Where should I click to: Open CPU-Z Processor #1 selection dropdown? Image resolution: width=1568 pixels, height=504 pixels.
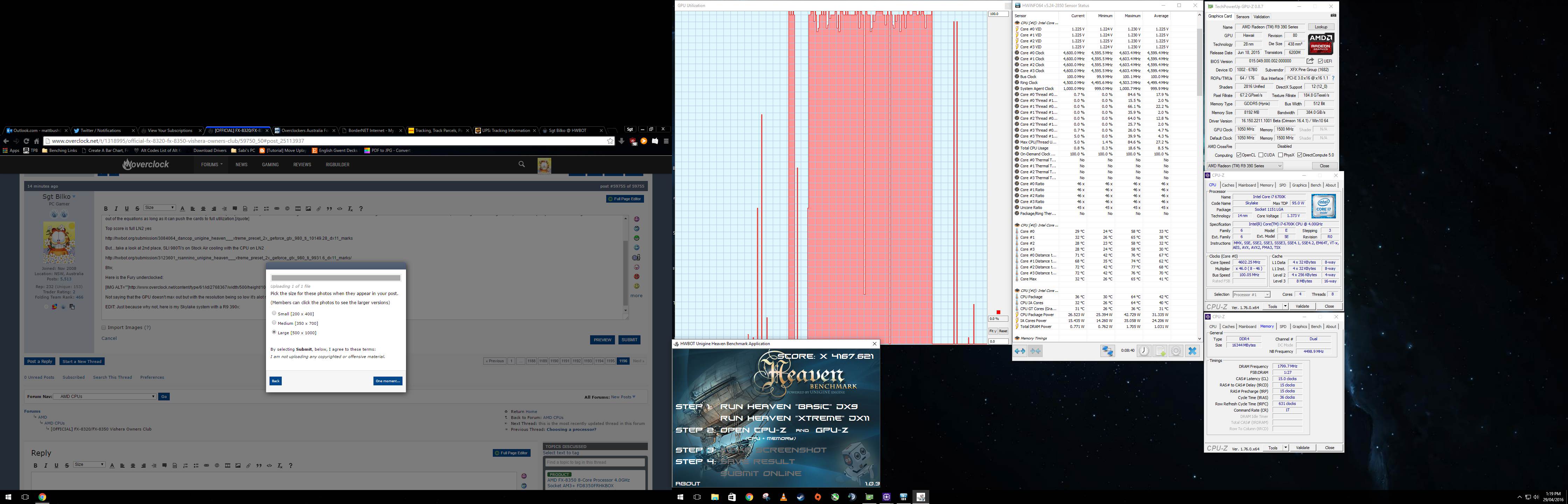click(1251, 295)
